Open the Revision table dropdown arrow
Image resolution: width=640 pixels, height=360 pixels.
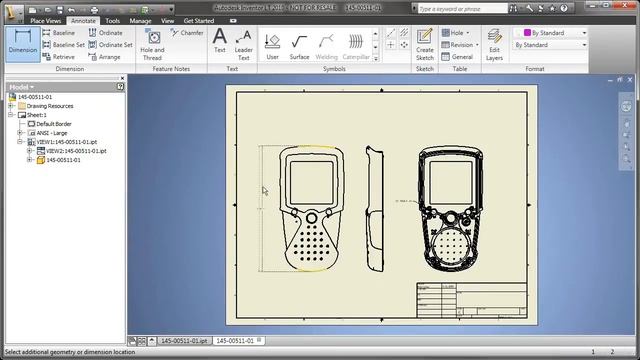pos(477,45)
